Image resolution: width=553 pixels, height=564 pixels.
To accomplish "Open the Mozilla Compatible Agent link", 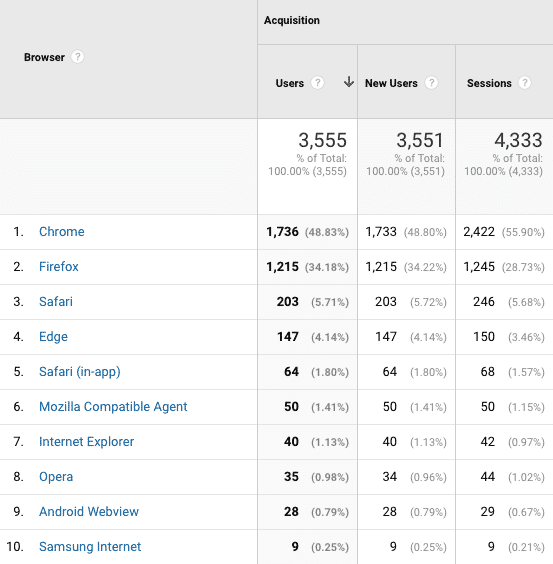I will tap(113, 406).
